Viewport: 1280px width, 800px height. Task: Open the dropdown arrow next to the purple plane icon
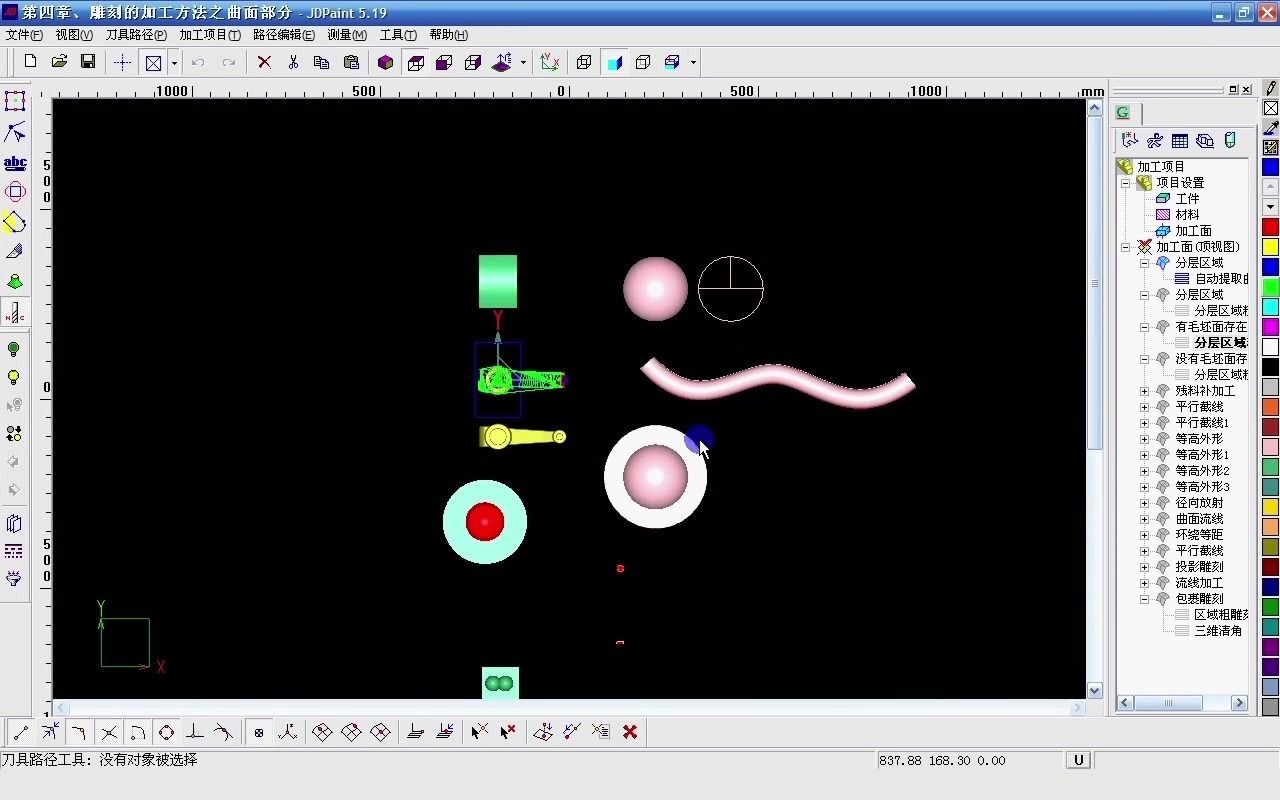(523, 62)
